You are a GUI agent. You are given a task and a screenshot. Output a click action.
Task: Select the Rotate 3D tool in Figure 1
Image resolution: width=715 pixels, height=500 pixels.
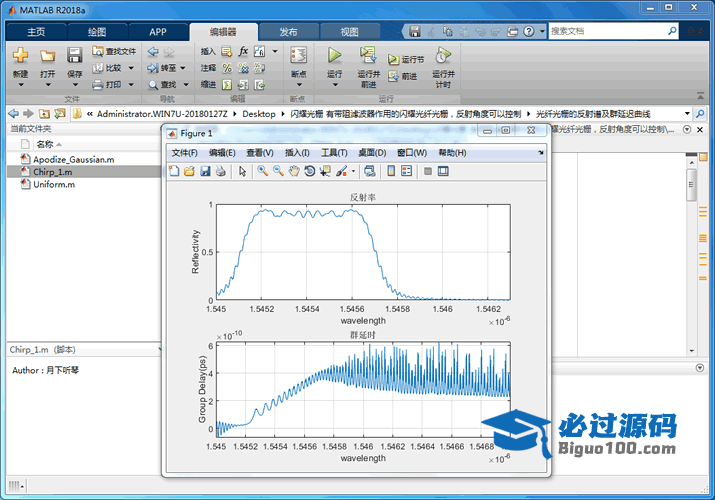pos(310,171)
